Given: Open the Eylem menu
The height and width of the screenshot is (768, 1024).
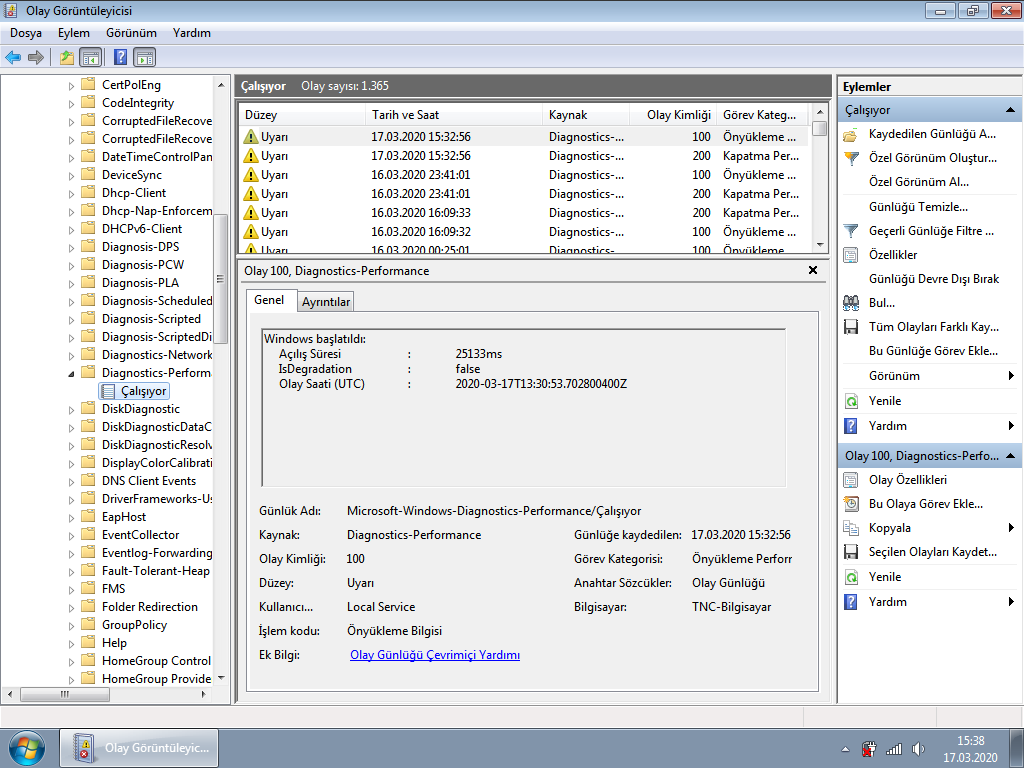Looking at the screenshot, I should tap(74, 33).
